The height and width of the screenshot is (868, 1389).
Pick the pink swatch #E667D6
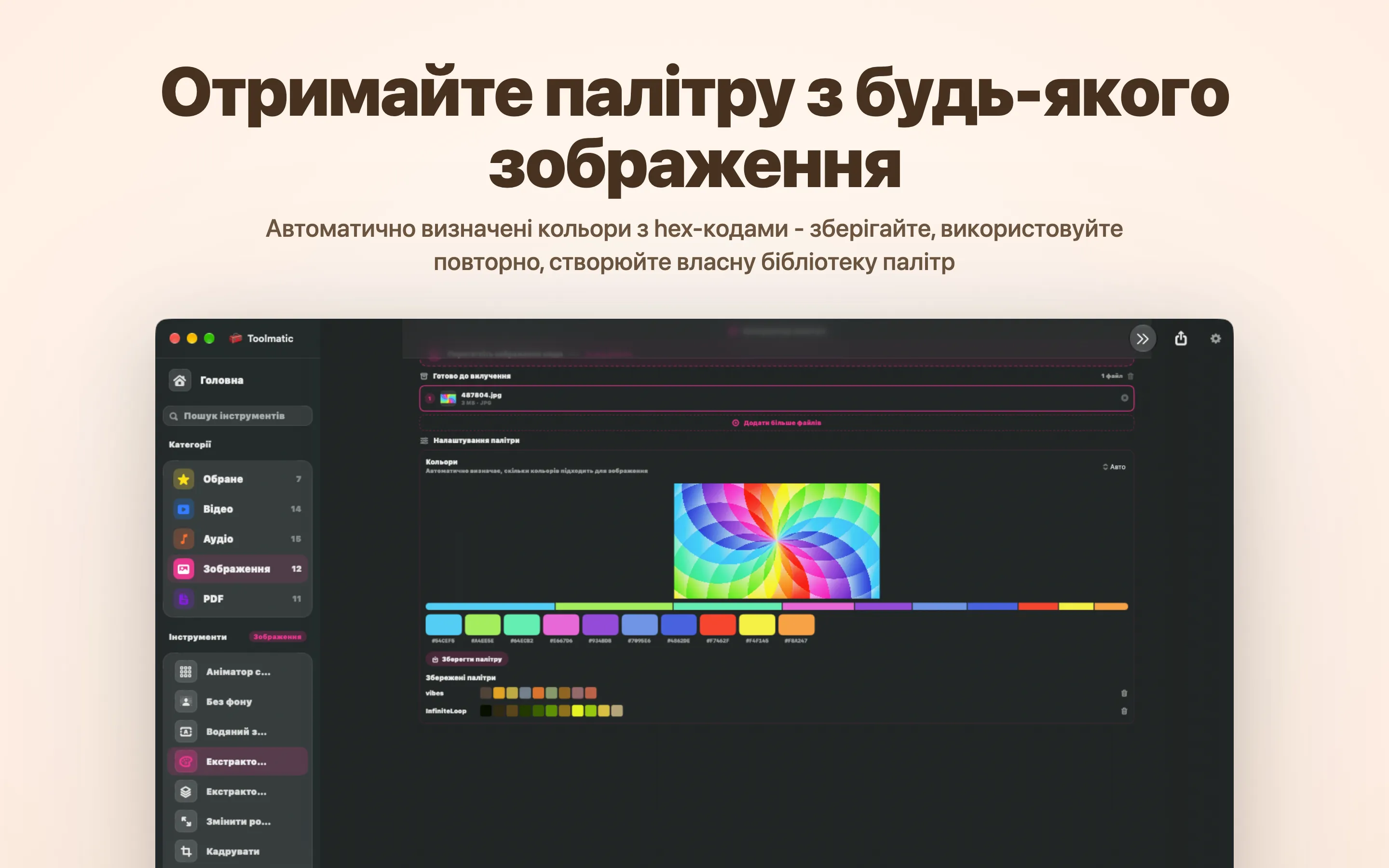pyautogui.click(x=561, y=624)
